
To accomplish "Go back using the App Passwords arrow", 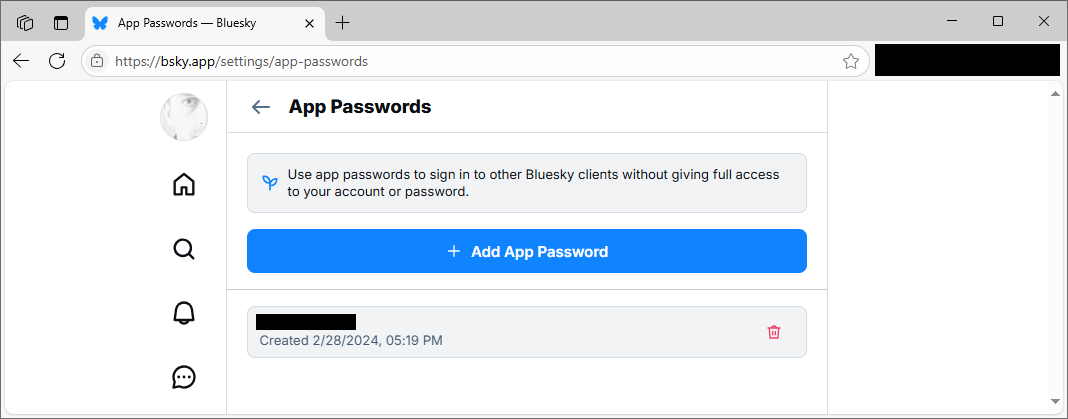I will tap(261, 107).
